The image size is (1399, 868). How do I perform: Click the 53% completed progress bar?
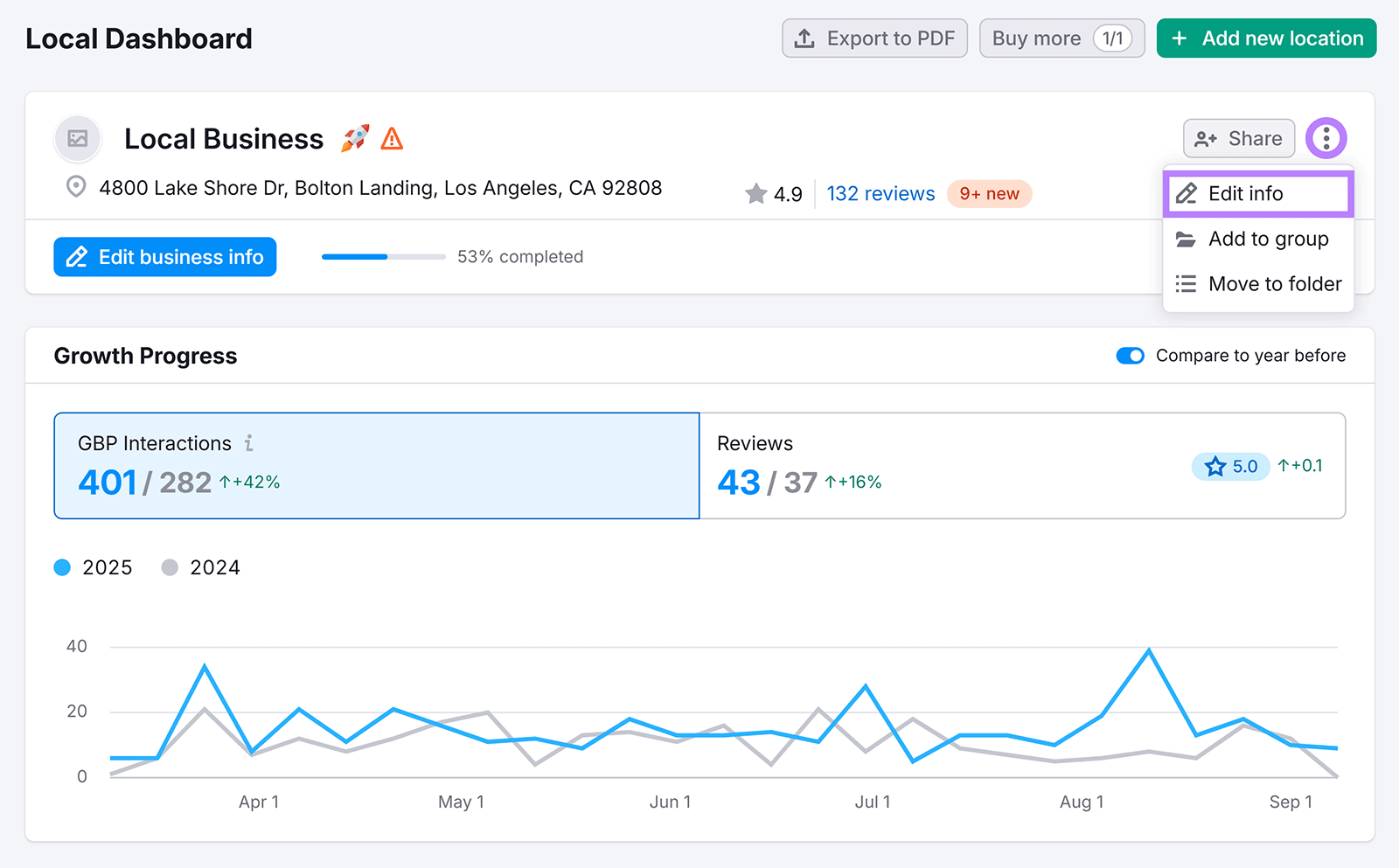(x=383, y=257)
